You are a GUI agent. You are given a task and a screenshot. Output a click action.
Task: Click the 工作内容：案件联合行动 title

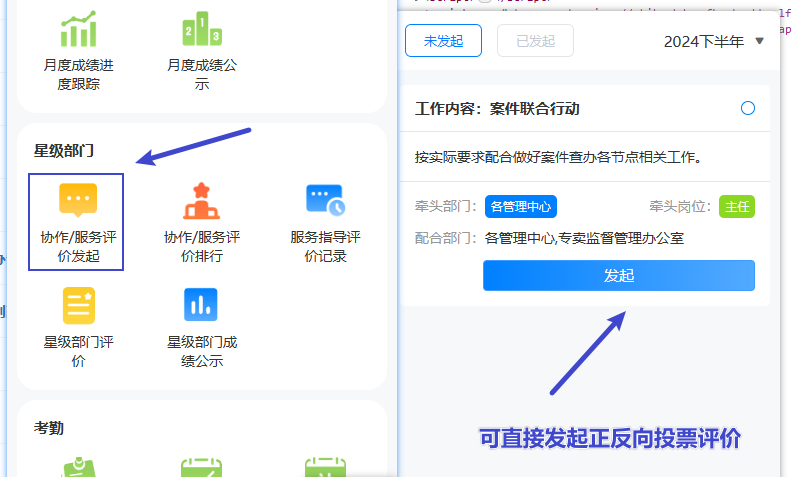click(x=497, y=109)
